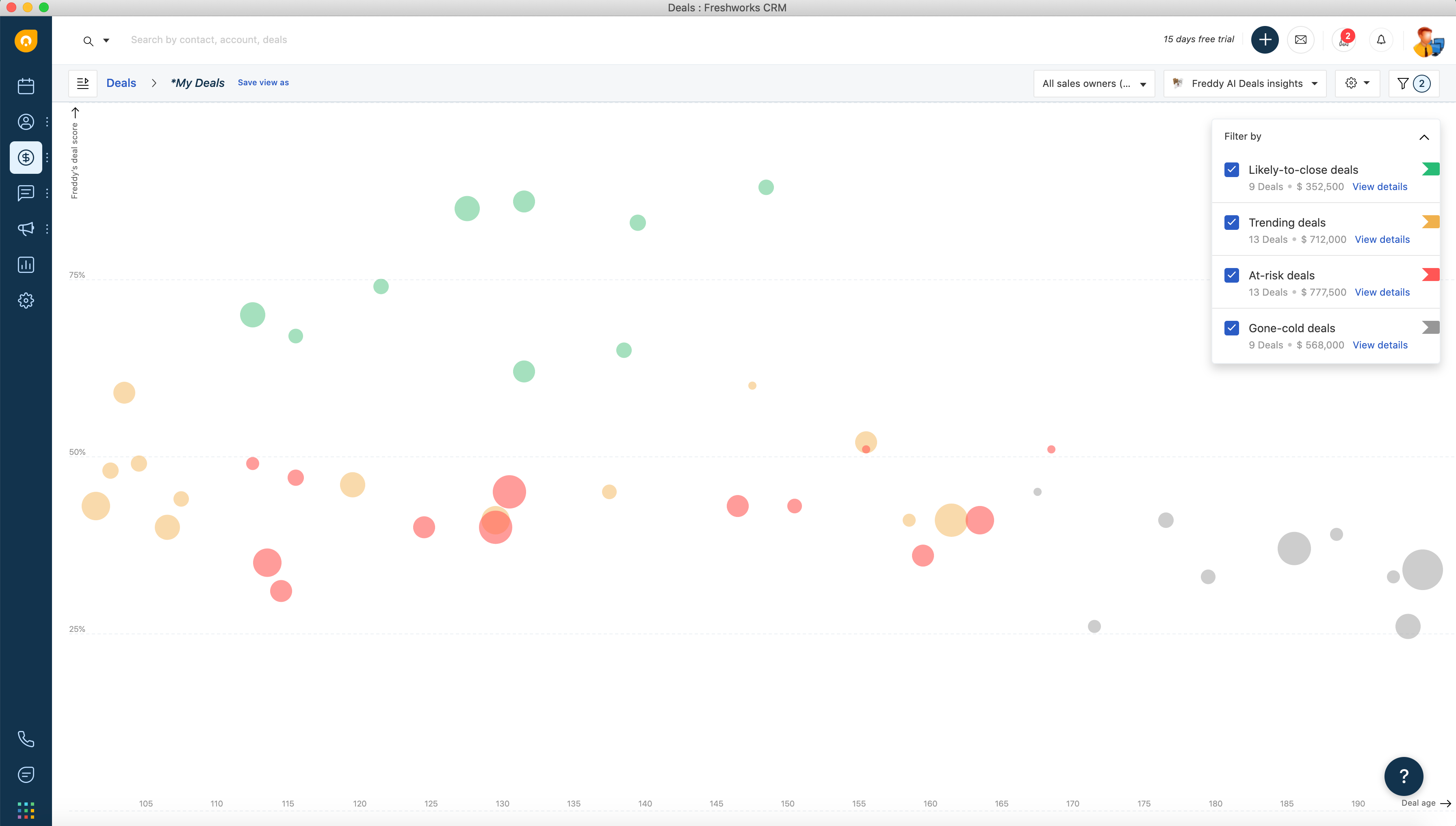Viewport: 1456px width, 826px height.
Task: Click the red At-risk deals flag swatch
Action: point(1430,275)
